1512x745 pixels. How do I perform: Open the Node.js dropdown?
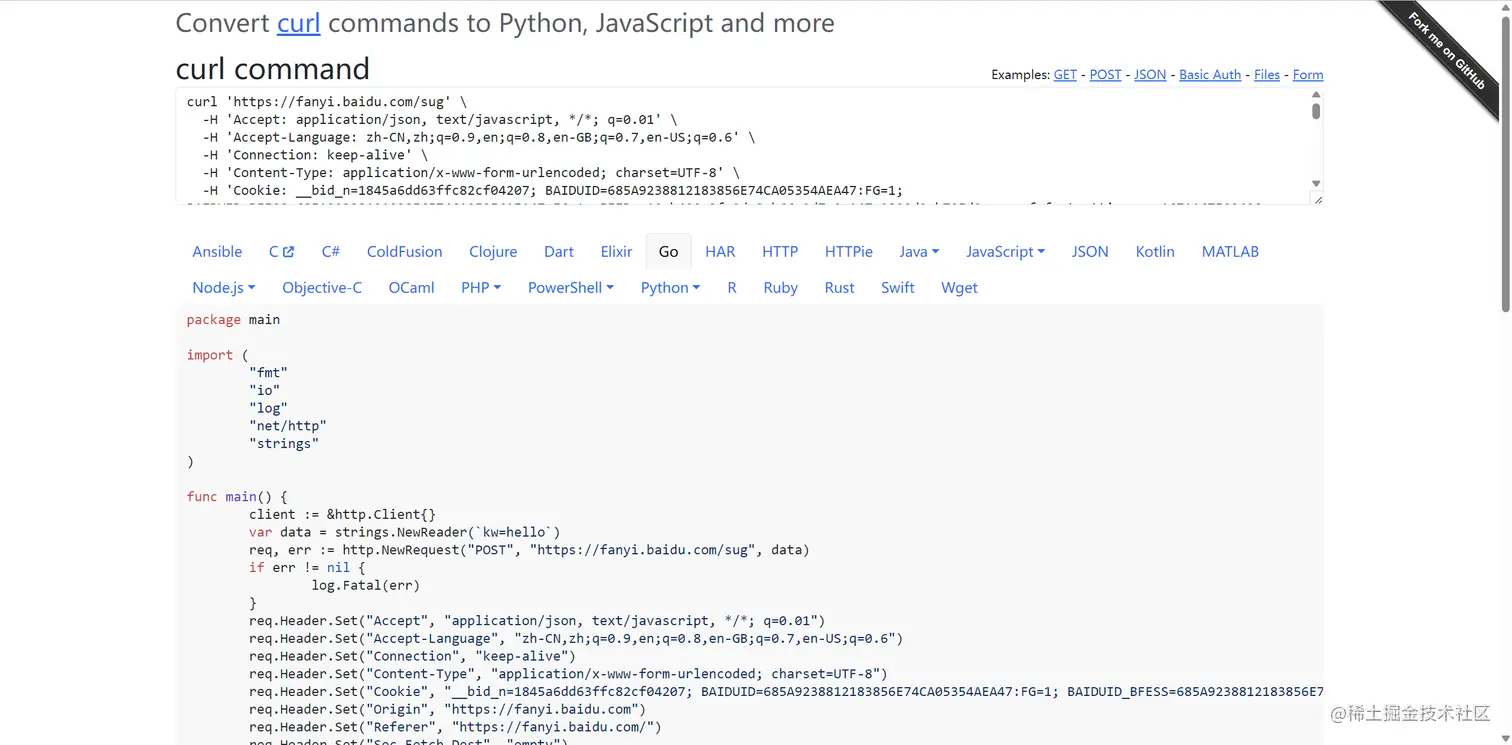(224, 288)
